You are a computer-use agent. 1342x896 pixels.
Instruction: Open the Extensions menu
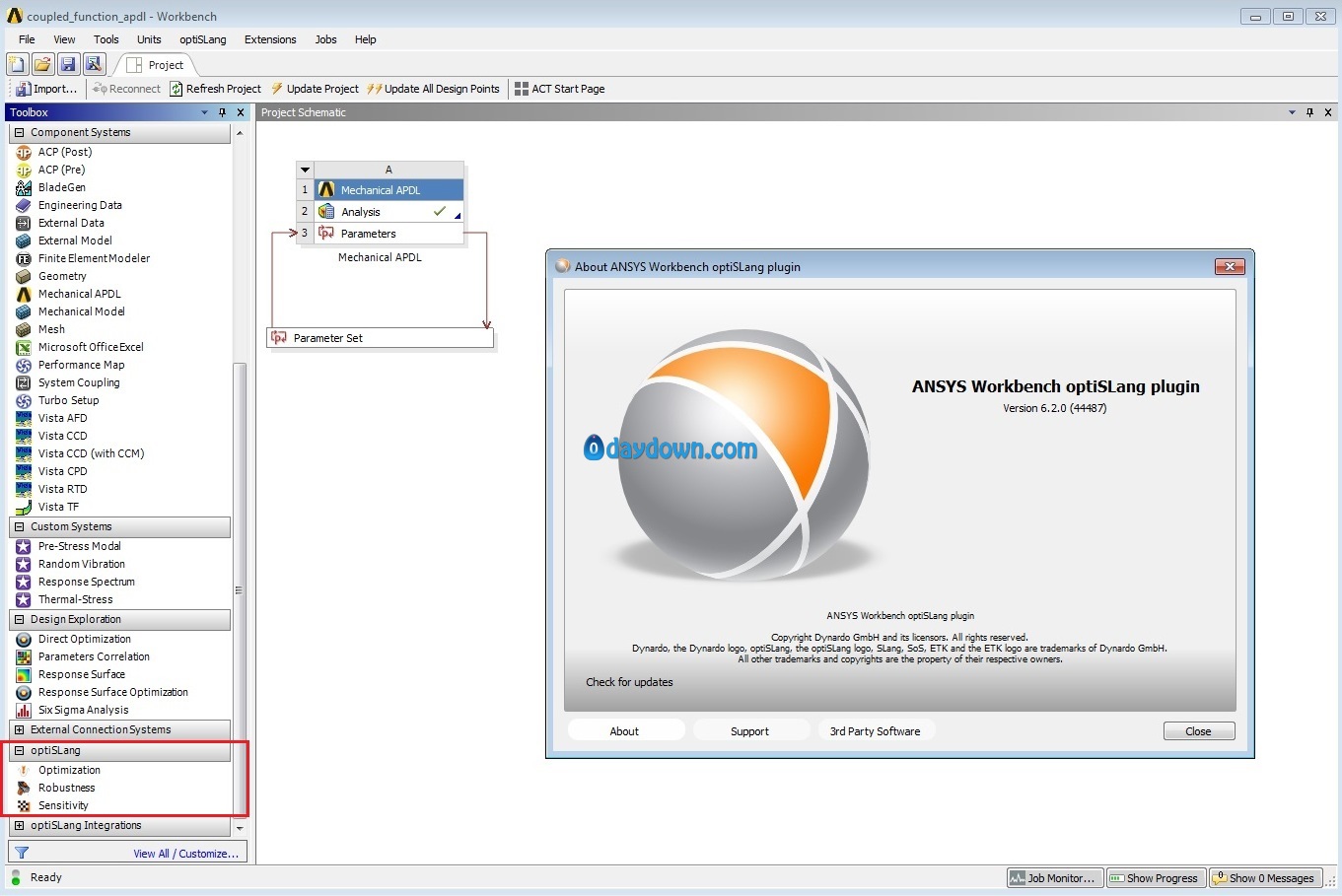coord(270,39)
